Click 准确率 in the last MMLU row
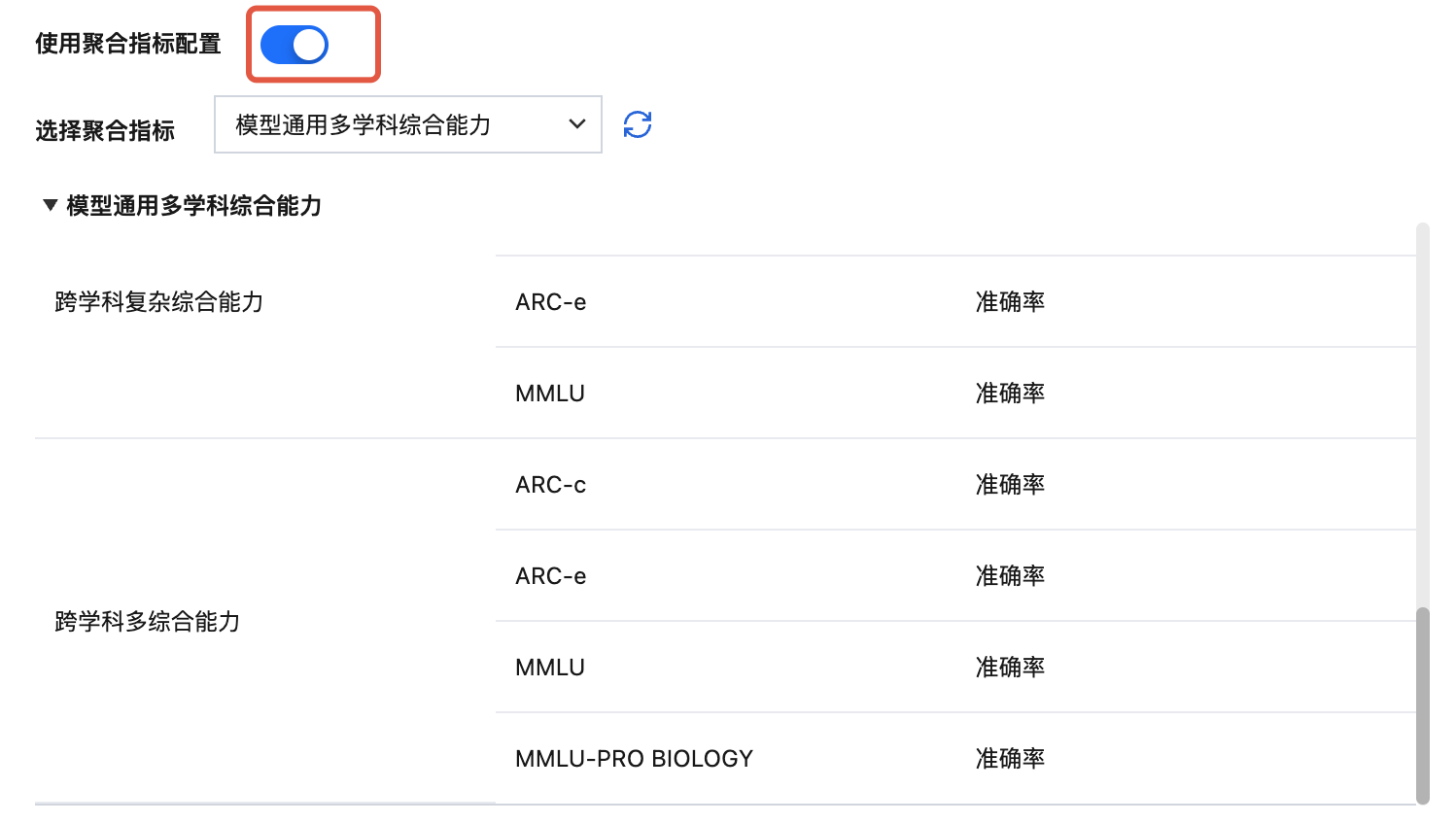 [1010, 668]
